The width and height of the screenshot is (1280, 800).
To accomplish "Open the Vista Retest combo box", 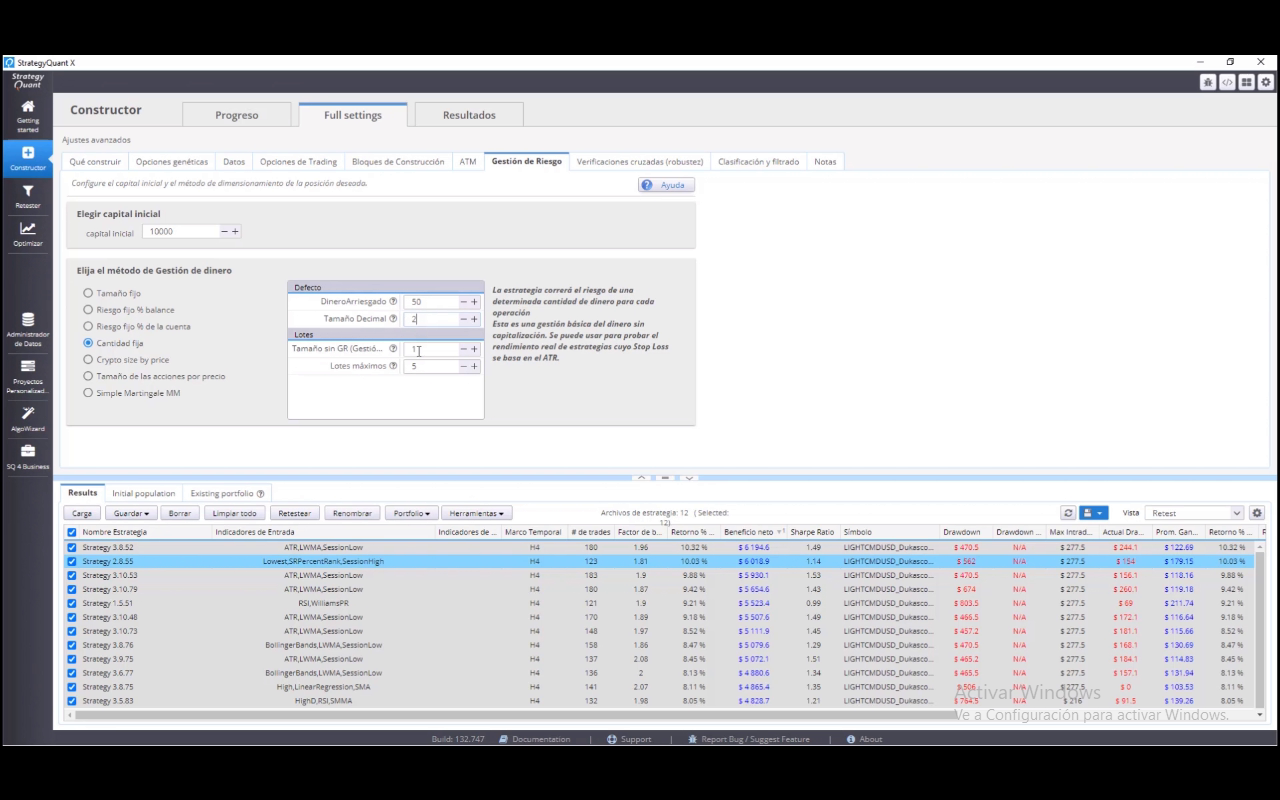I will pyautogui.click(x=1195, y=513).
